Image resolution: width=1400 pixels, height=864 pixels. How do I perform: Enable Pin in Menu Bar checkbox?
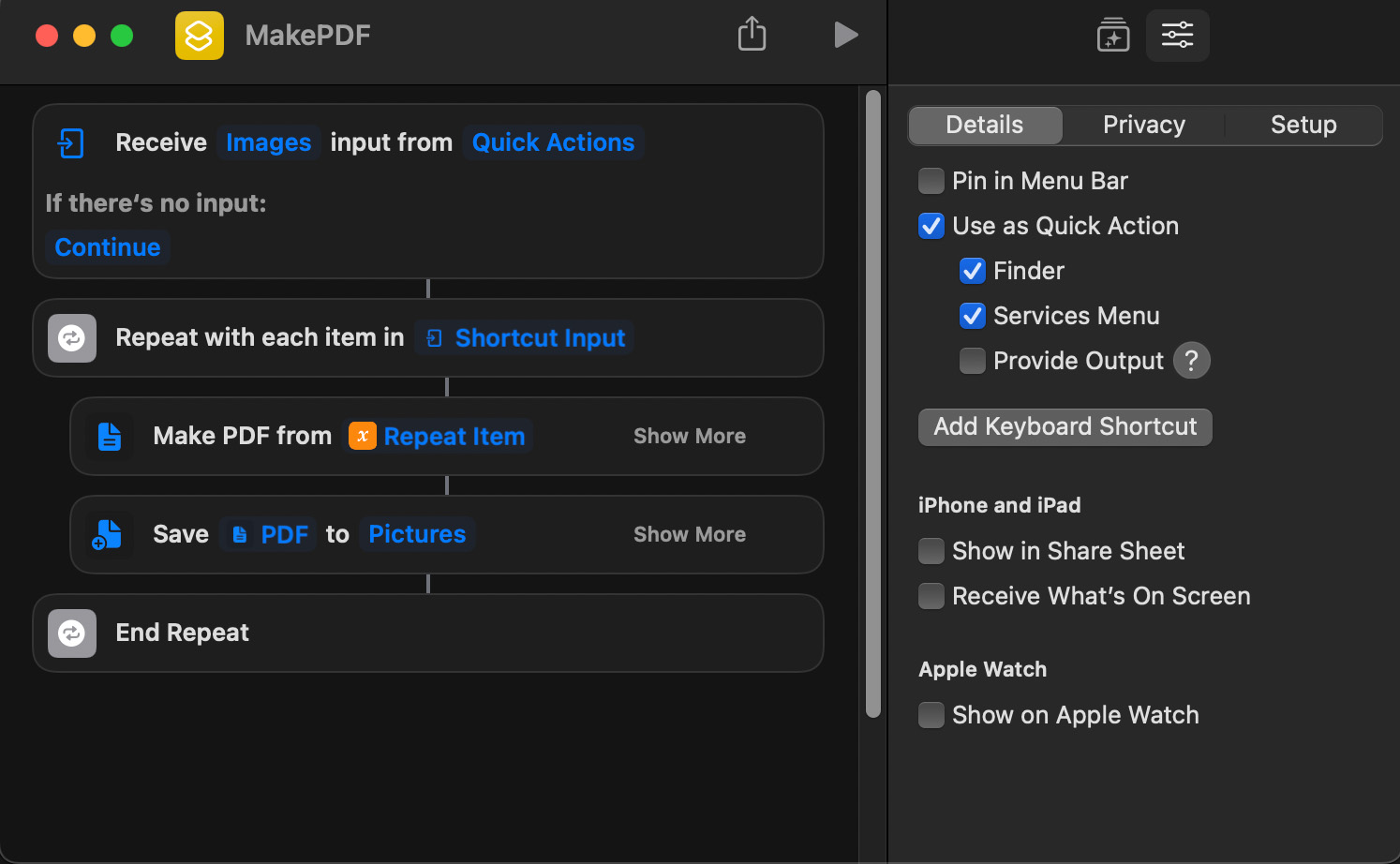point(931,181)
